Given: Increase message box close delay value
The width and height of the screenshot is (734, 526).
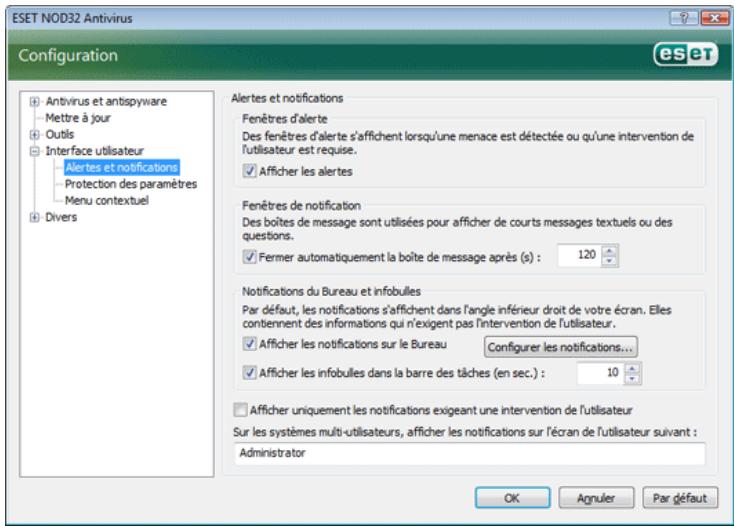Looking at the screenshot, I should pos(609,251).
